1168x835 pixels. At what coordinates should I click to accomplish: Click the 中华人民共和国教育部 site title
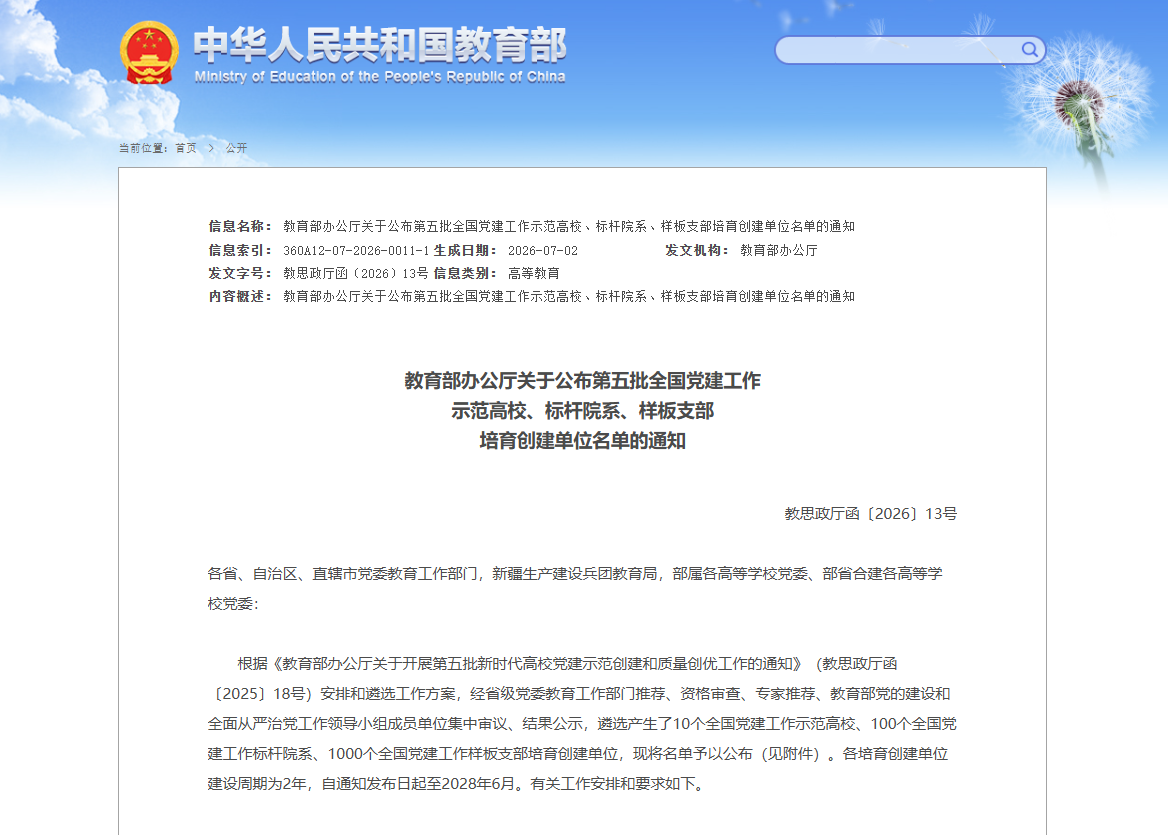pos(380,45)
